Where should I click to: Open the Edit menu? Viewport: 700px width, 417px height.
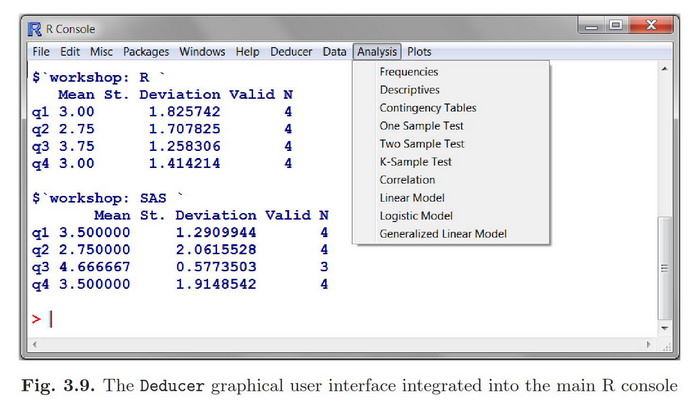70,51
